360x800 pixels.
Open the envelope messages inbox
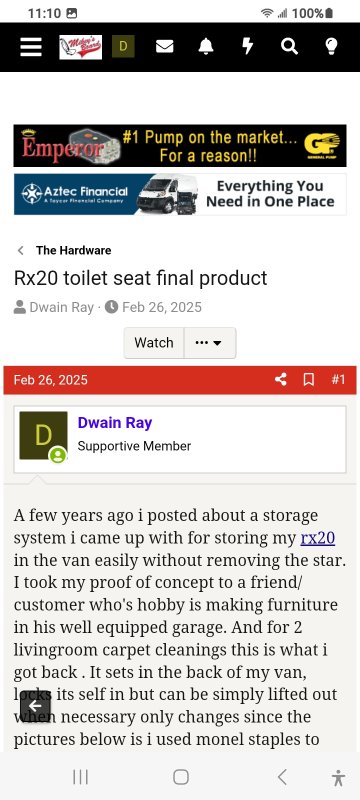(164, 47)
